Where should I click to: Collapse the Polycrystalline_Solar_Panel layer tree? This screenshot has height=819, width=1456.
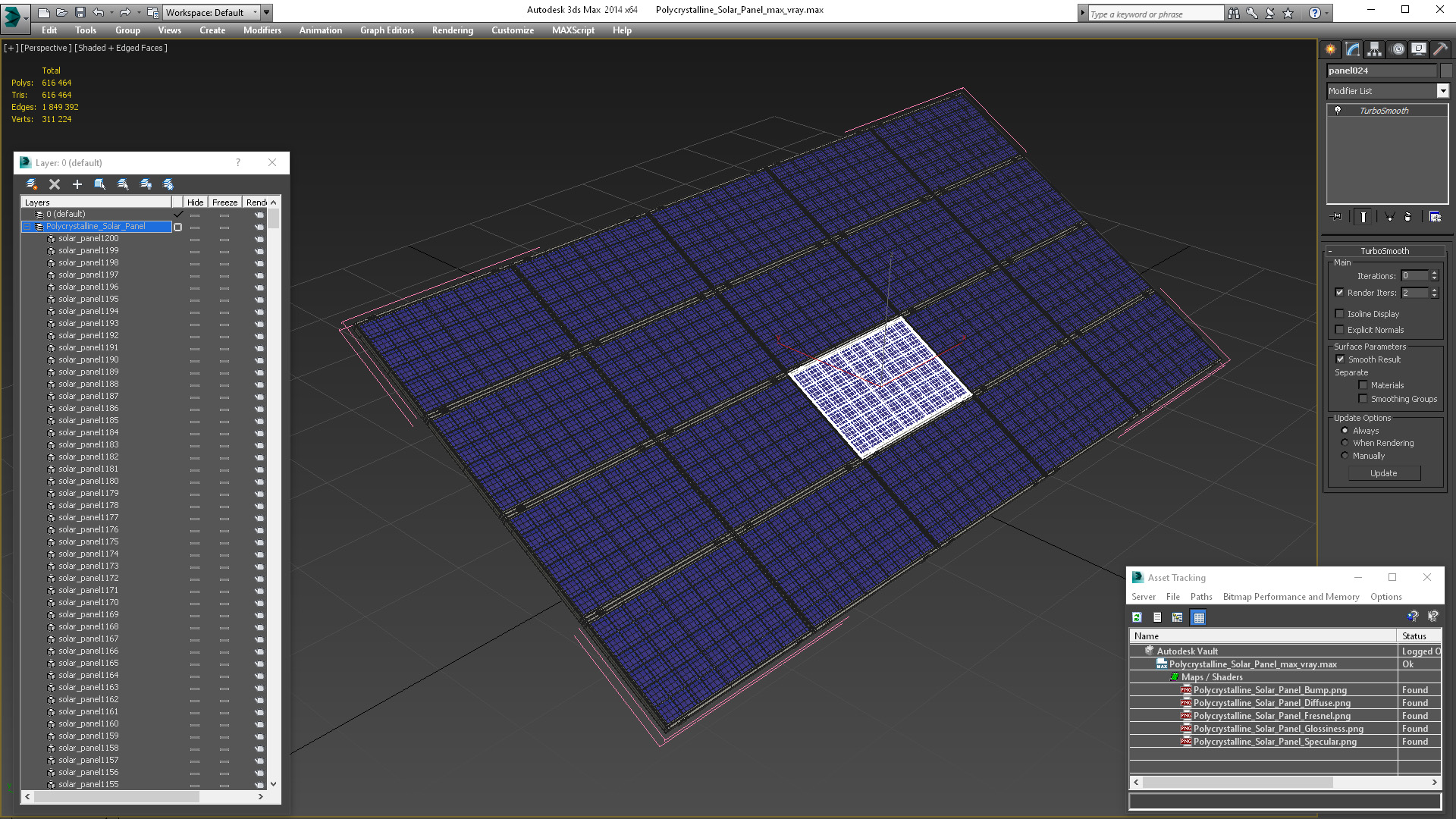tap(27, 227)
